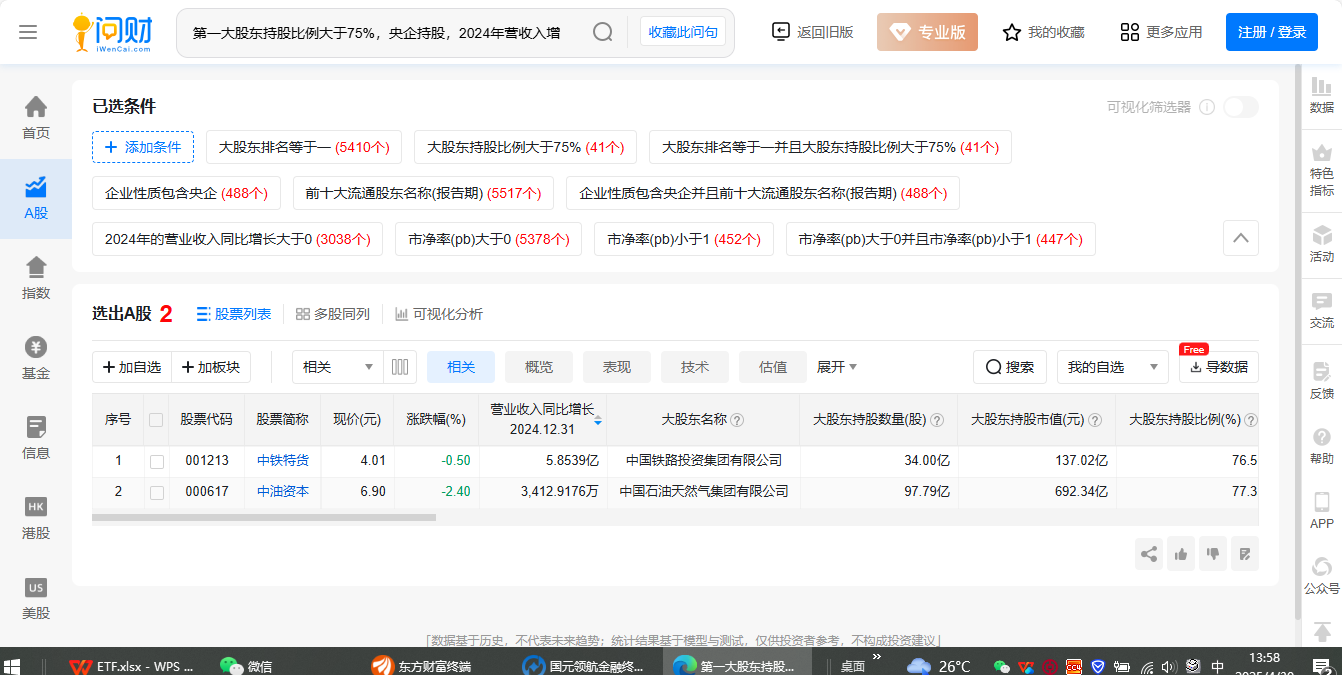
Task: Switch to 可视化分析 view
Action: pyautogui.click(x=439, y=314)
